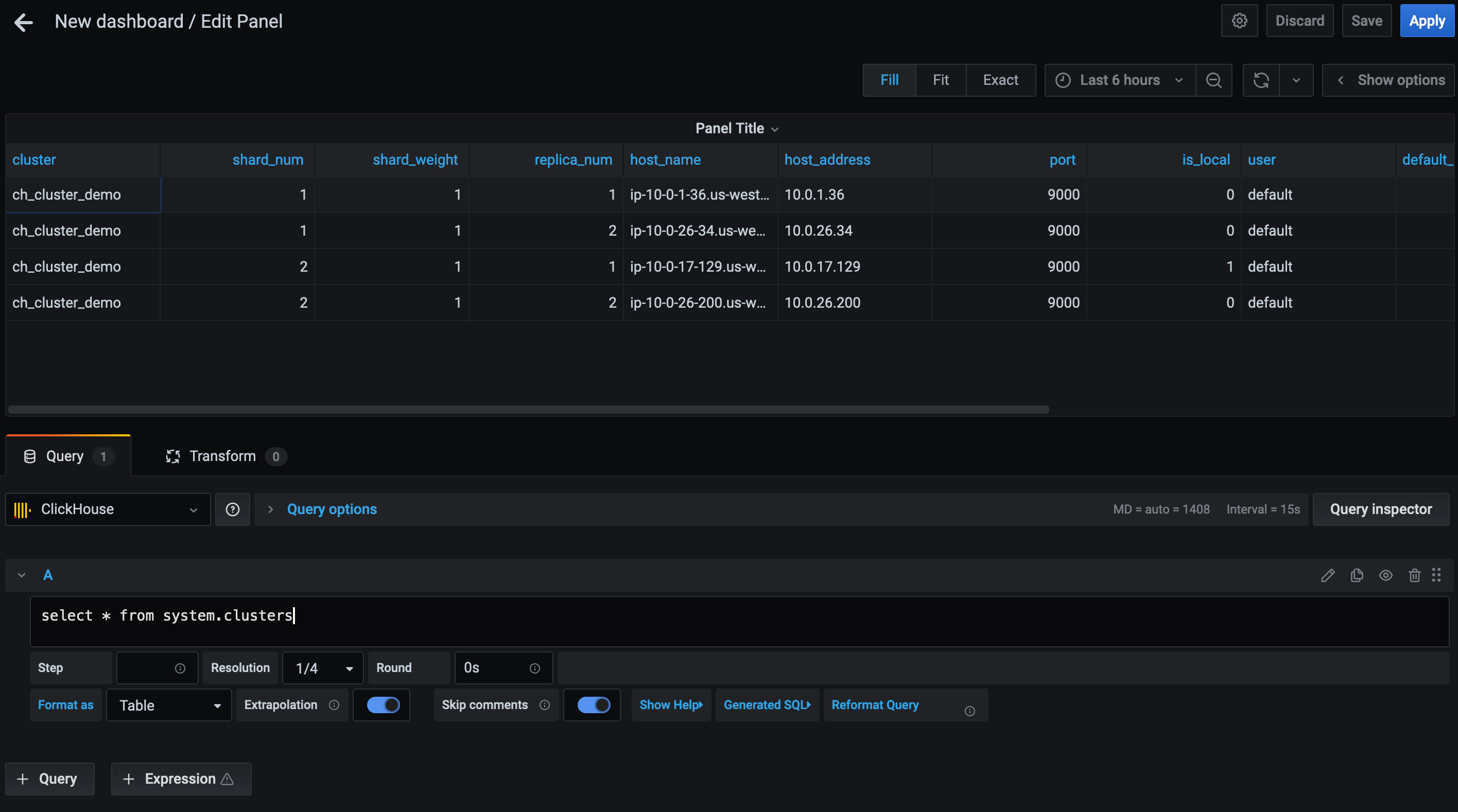
Task: Open the Format as Table dropdown
Action: click(x=169, y=705)
